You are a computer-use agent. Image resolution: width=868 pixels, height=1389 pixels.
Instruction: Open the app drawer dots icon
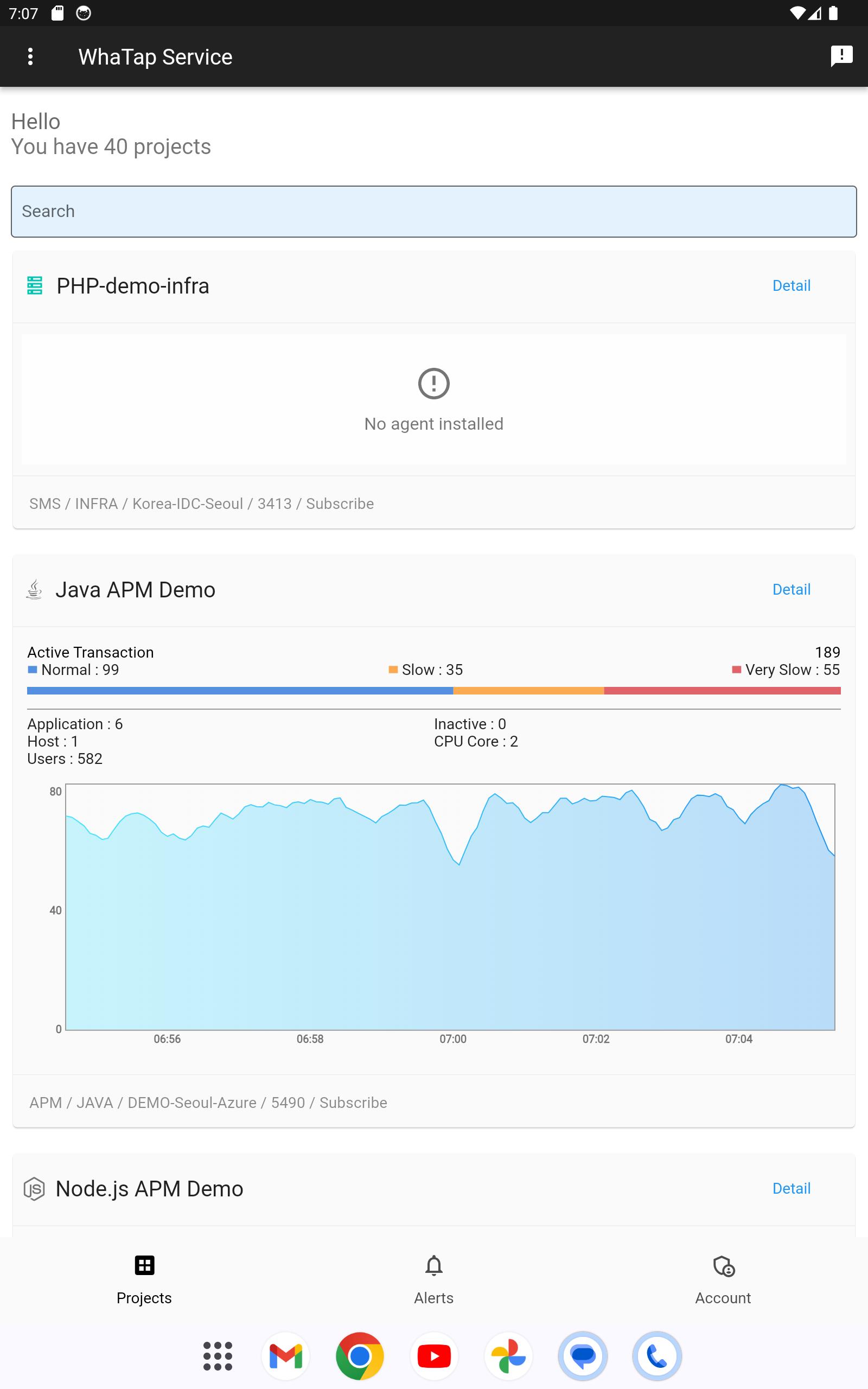click(218, 1356)
